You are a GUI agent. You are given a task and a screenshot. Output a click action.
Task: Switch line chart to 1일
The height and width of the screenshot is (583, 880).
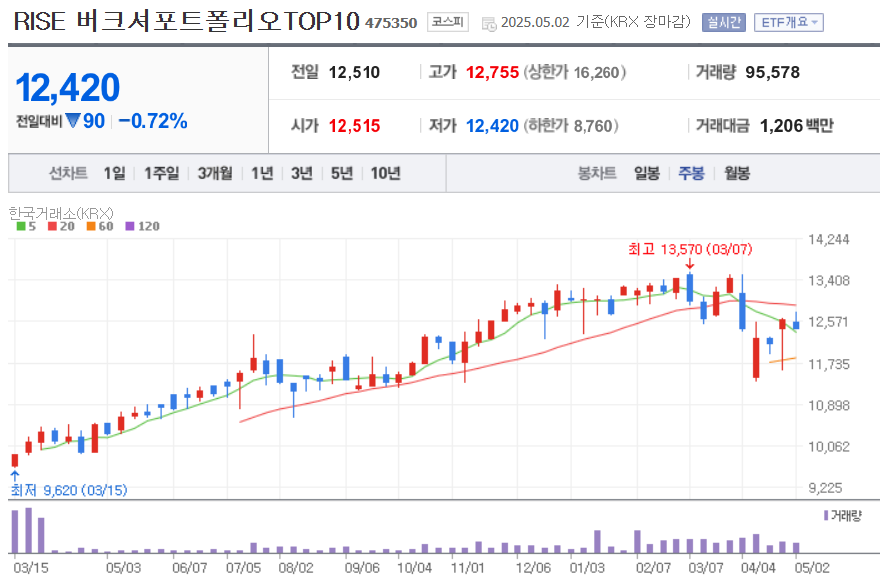pyautogui.click(x=114, y=173)
